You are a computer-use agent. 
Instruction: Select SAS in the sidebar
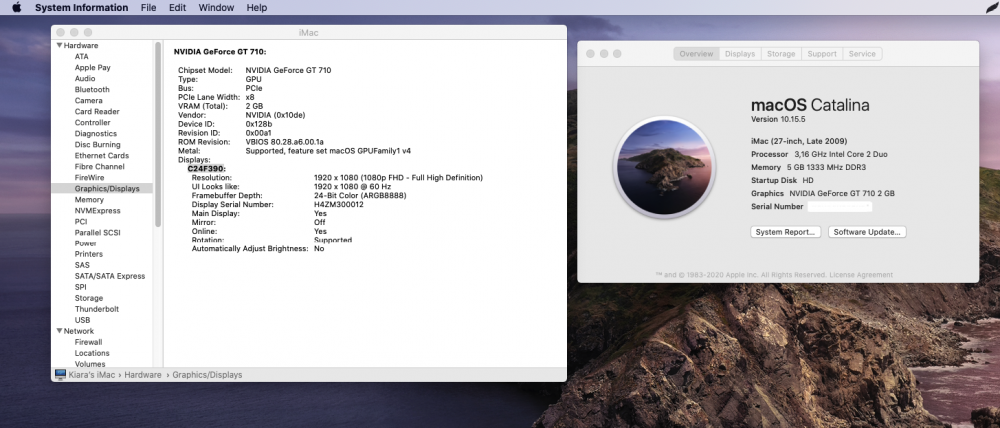tap(82, 265)
